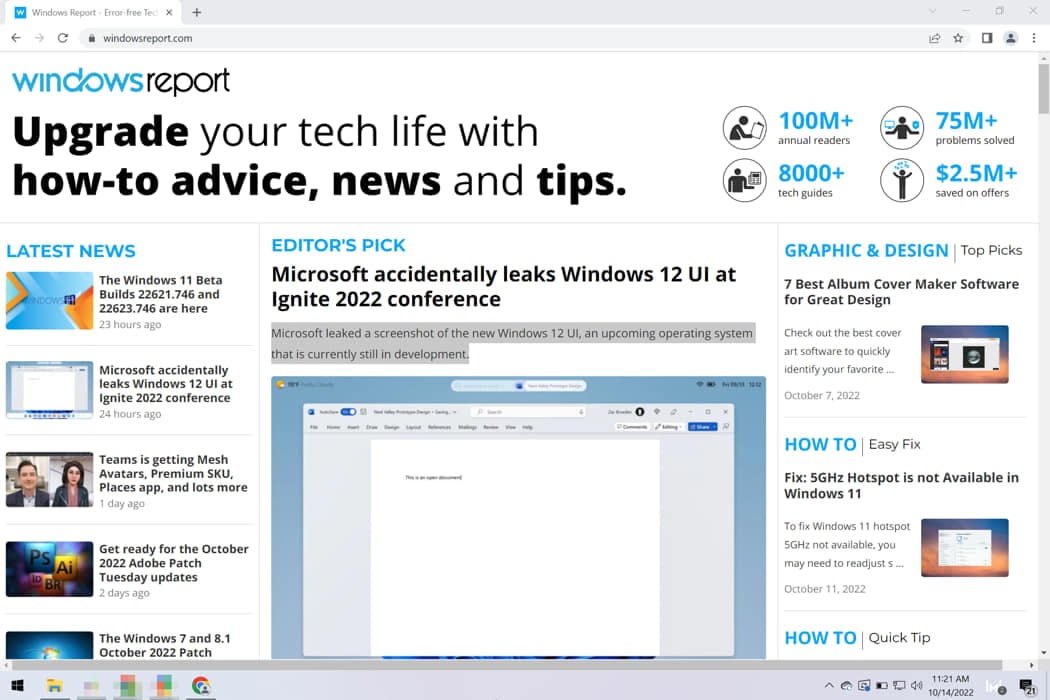1050x700 pixels.
Task: Open the browser side panel icon
Action: click(987, 38)
